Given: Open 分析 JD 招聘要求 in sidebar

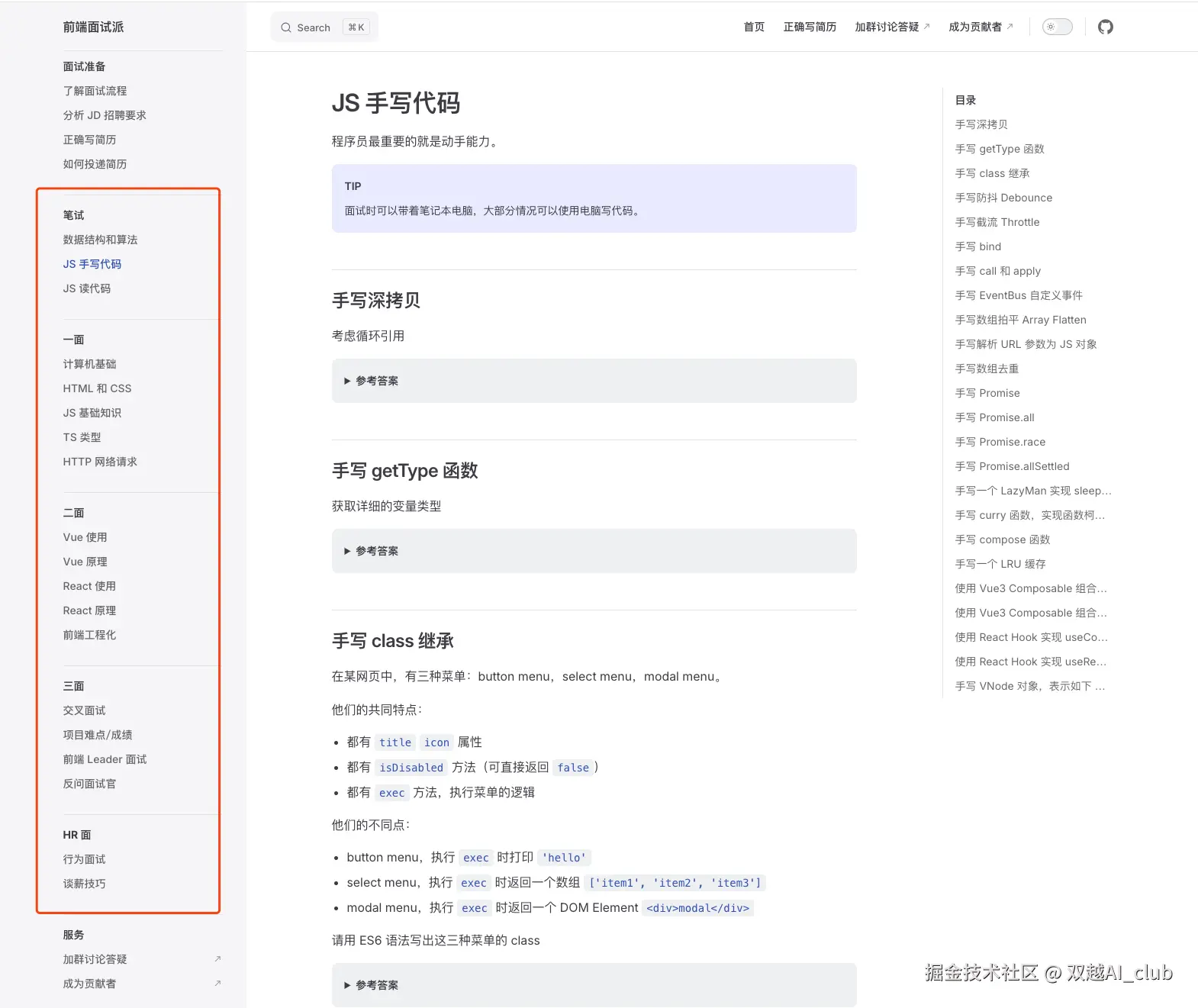Looking at the screenshot, I should [x=105, y=115].
